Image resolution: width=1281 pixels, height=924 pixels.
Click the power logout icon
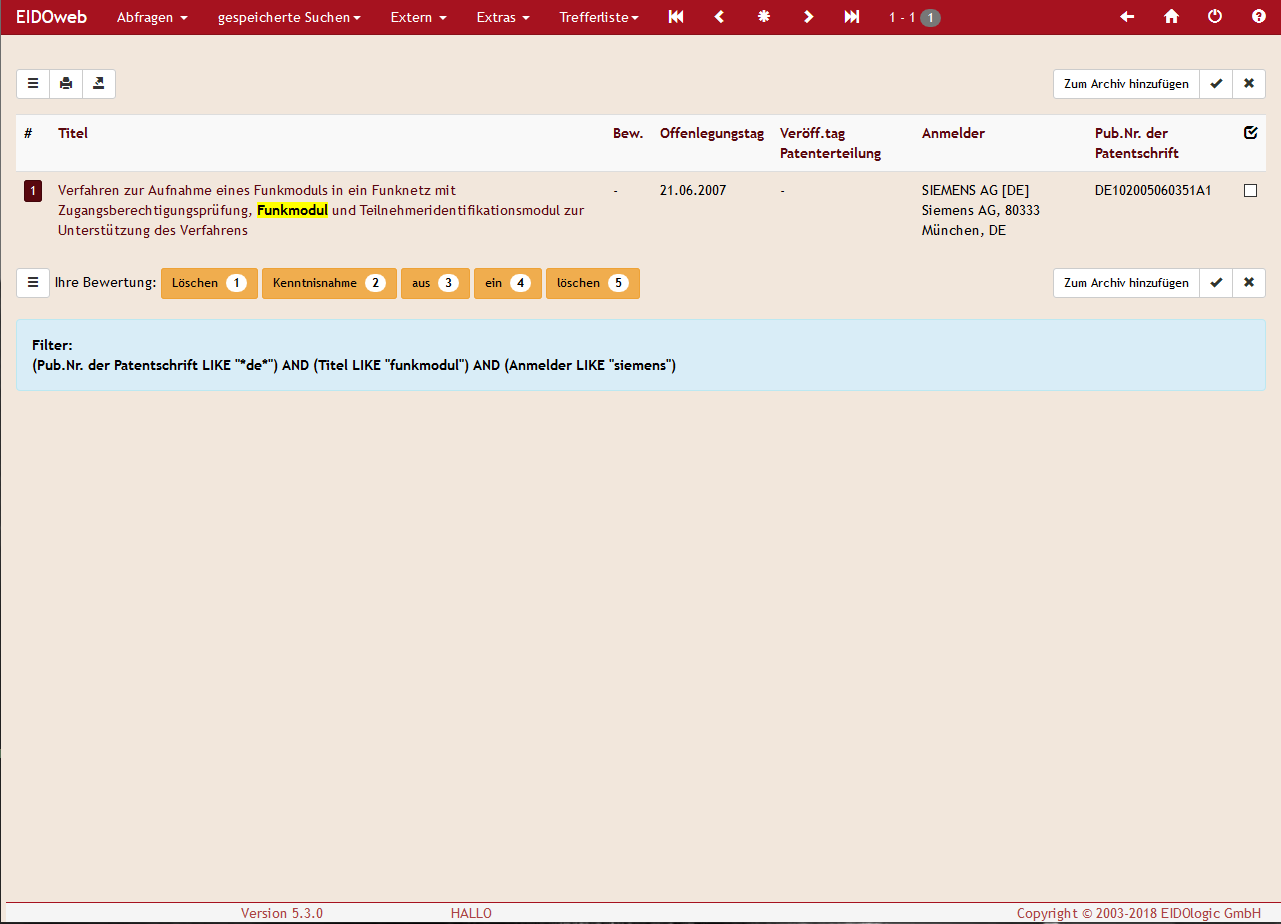pyautogui.click(x=1215, y=17)
